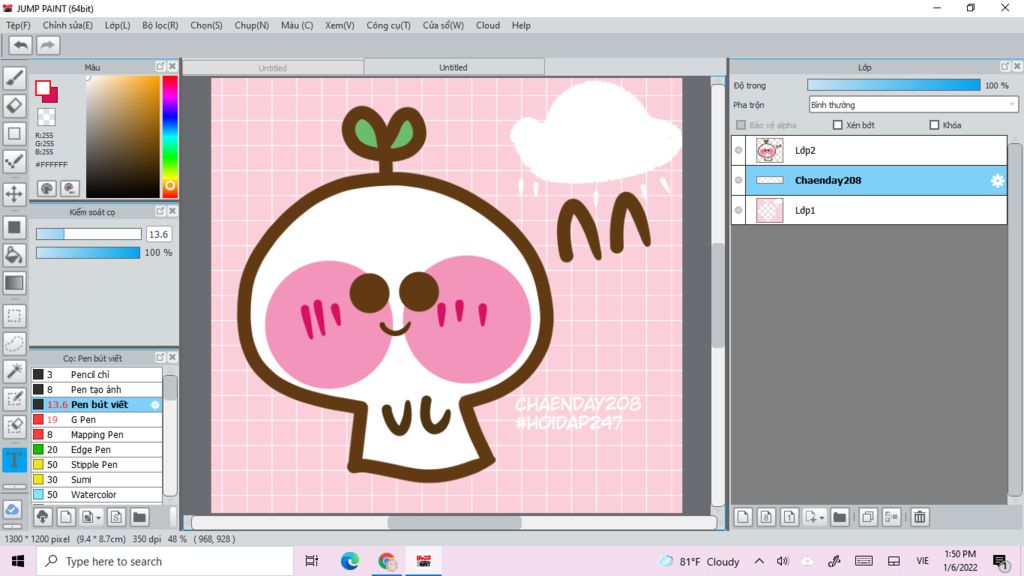Click the foreground color swatch

coord(43,88)
